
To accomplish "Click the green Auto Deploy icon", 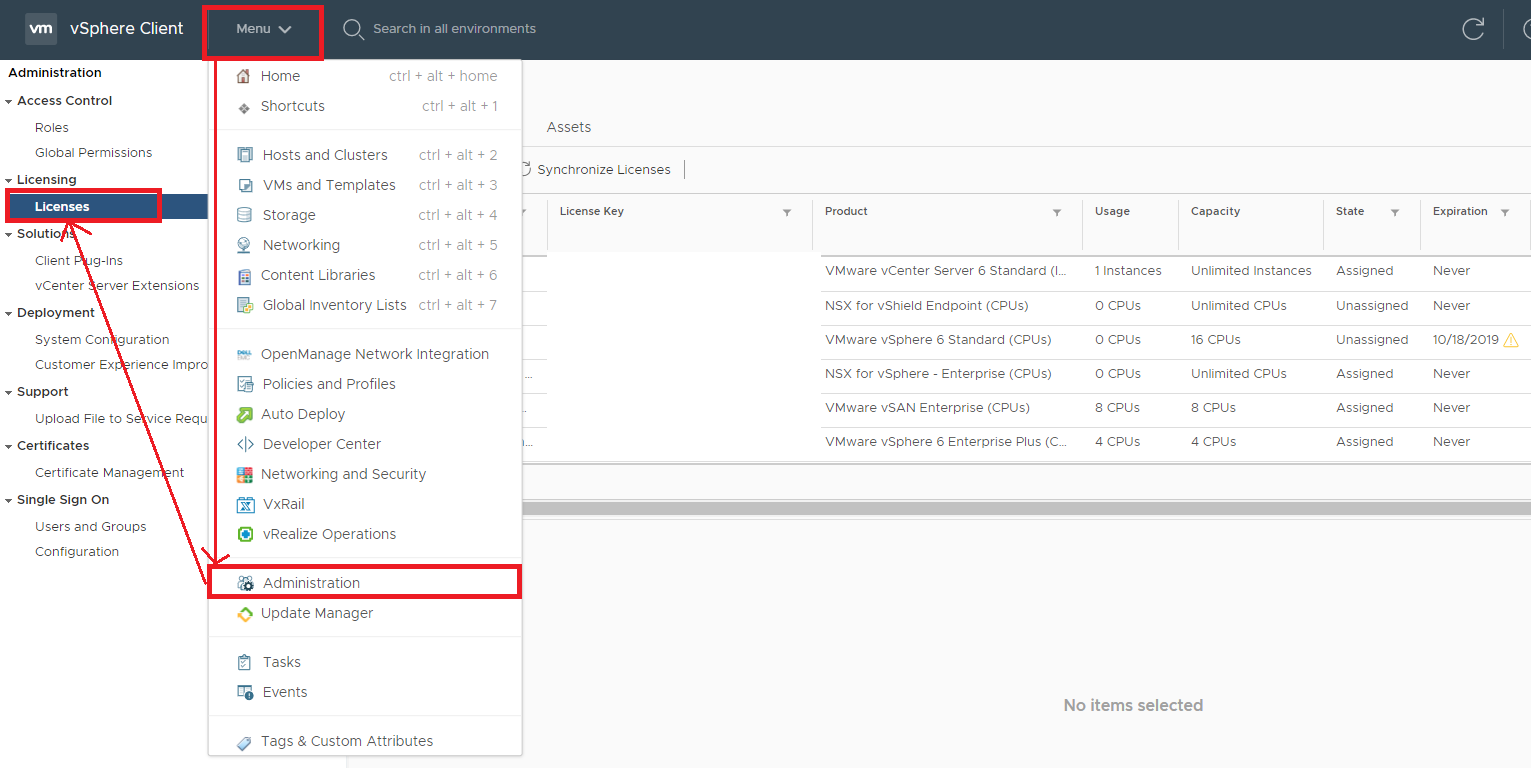I will [244, 414].
